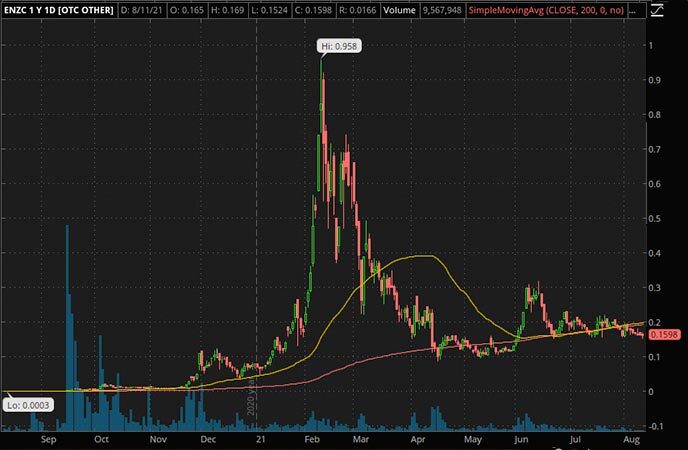Screen dimensions: 688x450
Task: Click the Hi: 0.958 price bubble
Action: tap(339, 46)
